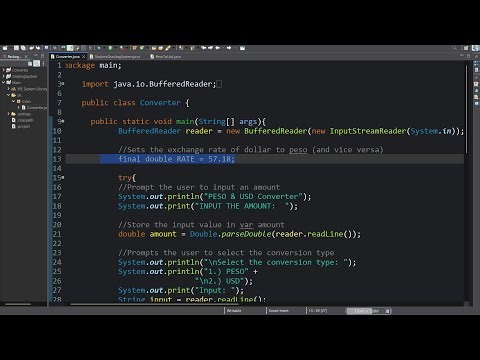Click the Open Type toolbar icon
480x360 pixels.
154,48
